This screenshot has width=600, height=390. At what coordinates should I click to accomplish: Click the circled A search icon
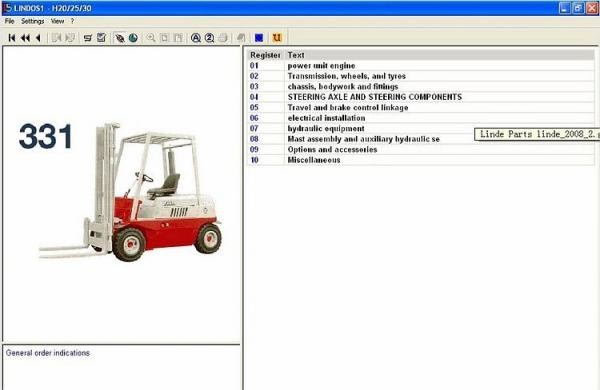pyautogui.click(x=196, y=38)
